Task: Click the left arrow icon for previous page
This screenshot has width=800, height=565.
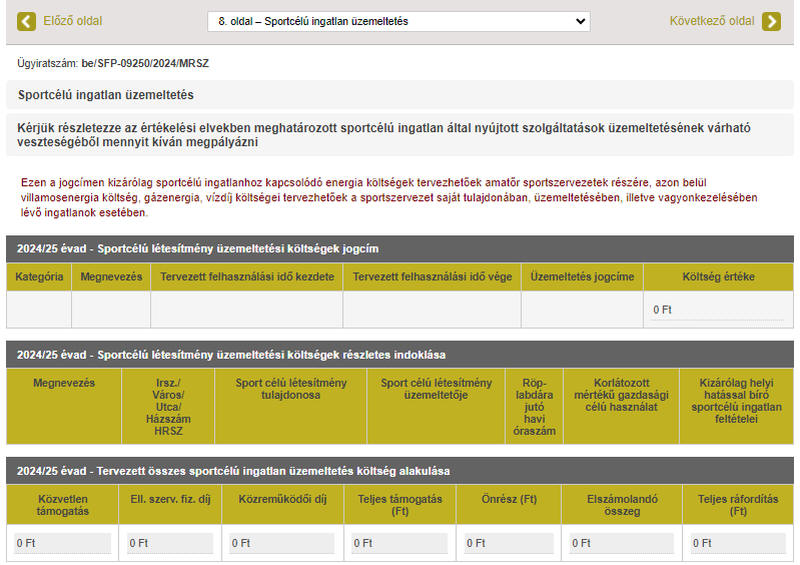Action: pyautogui.click(x=27, y=21)
